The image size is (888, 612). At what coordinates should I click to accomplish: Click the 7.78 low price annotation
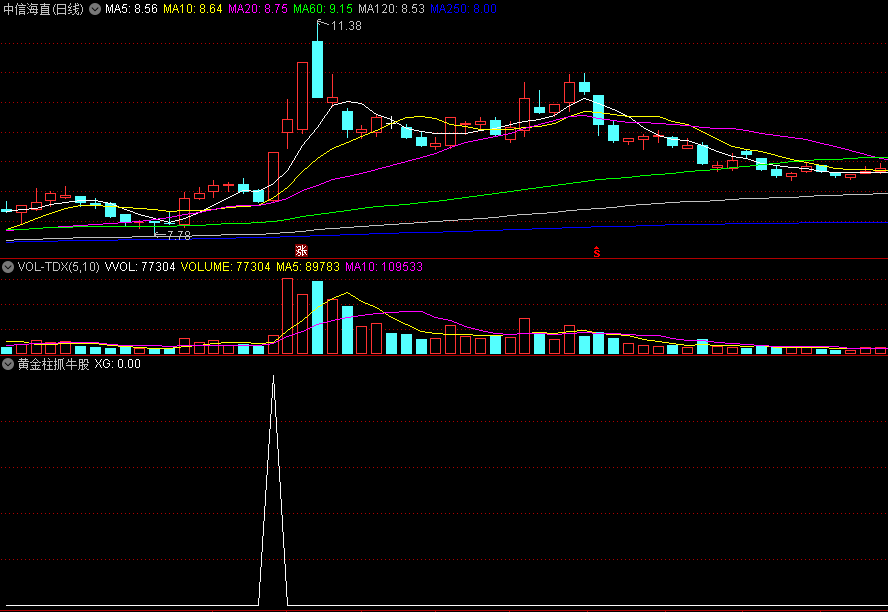coord(179,236)
